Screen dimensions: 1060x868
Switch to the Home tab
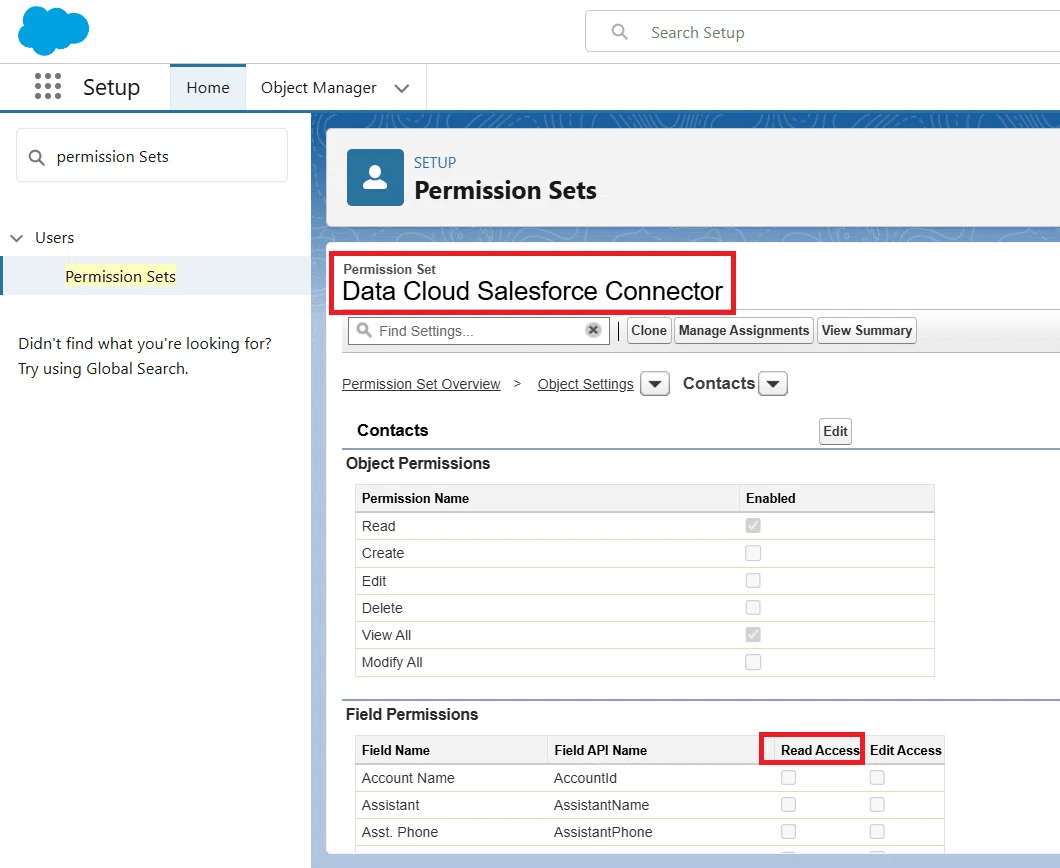(208, 87)
